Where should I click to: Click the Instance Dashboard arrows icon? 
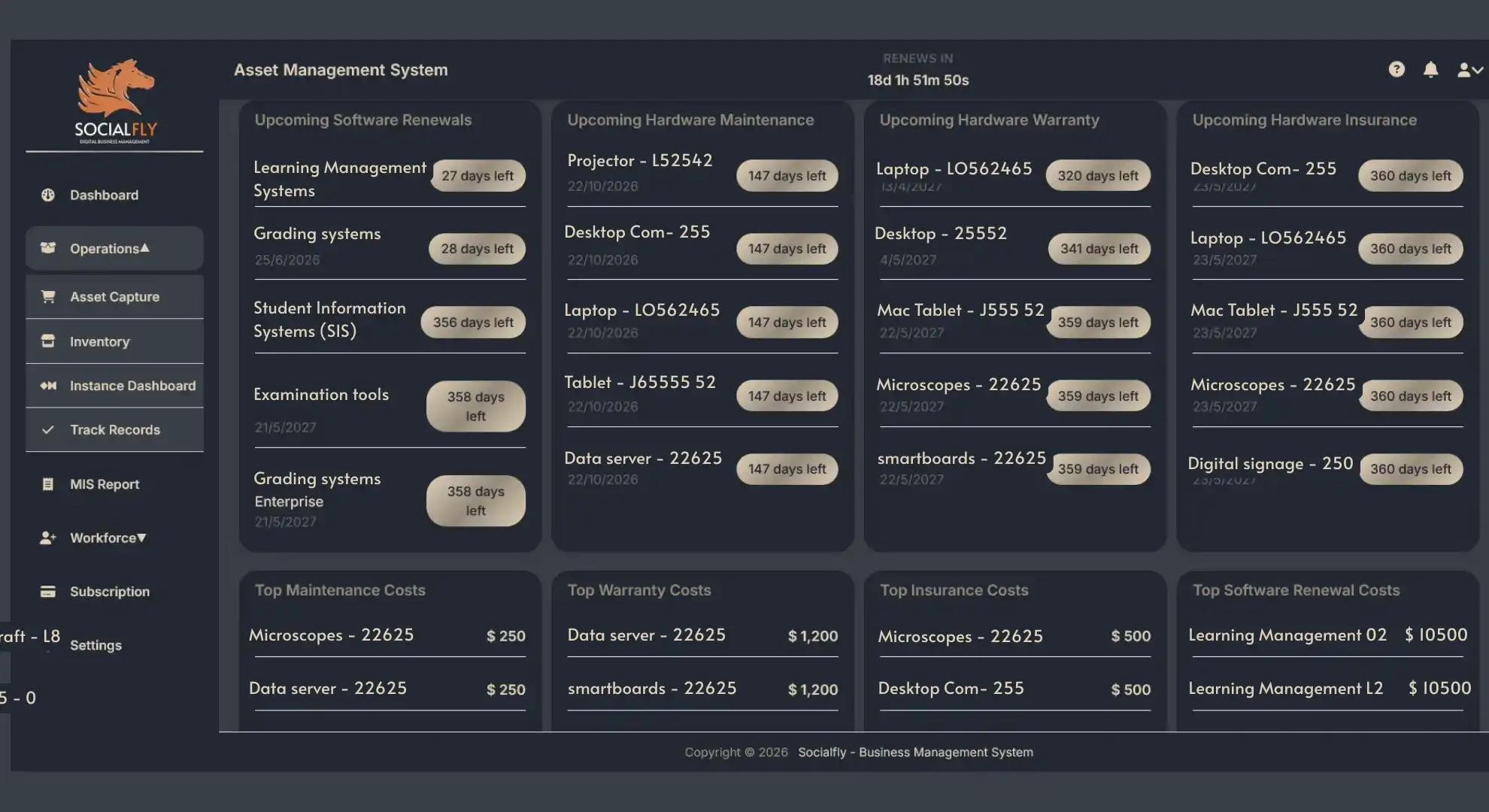click(x=48, y=385)
